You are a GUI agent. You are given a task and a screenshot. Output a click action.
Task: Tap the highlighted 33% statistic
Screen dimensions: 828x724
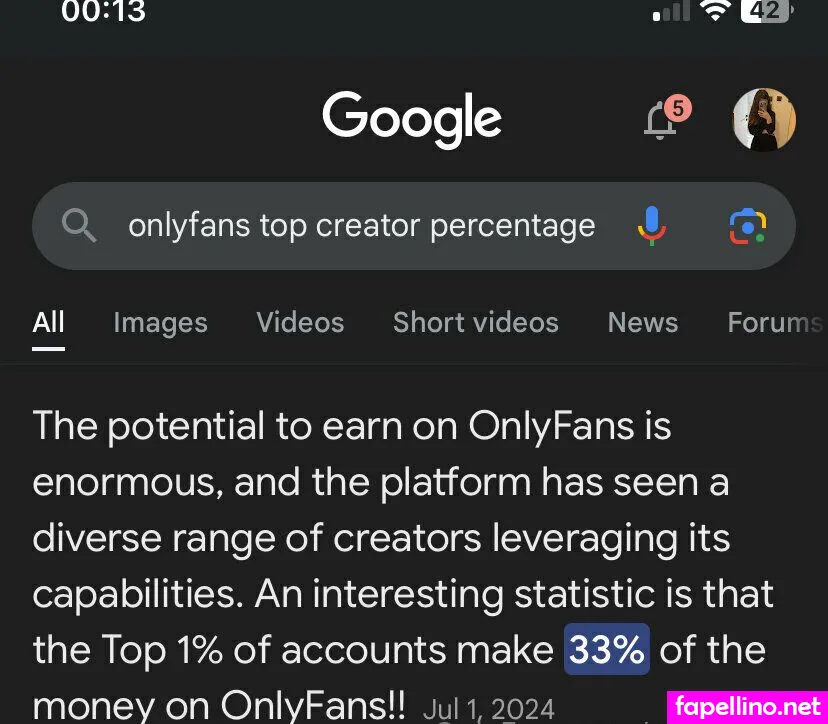pyautogui.click(x=607, y=650)
